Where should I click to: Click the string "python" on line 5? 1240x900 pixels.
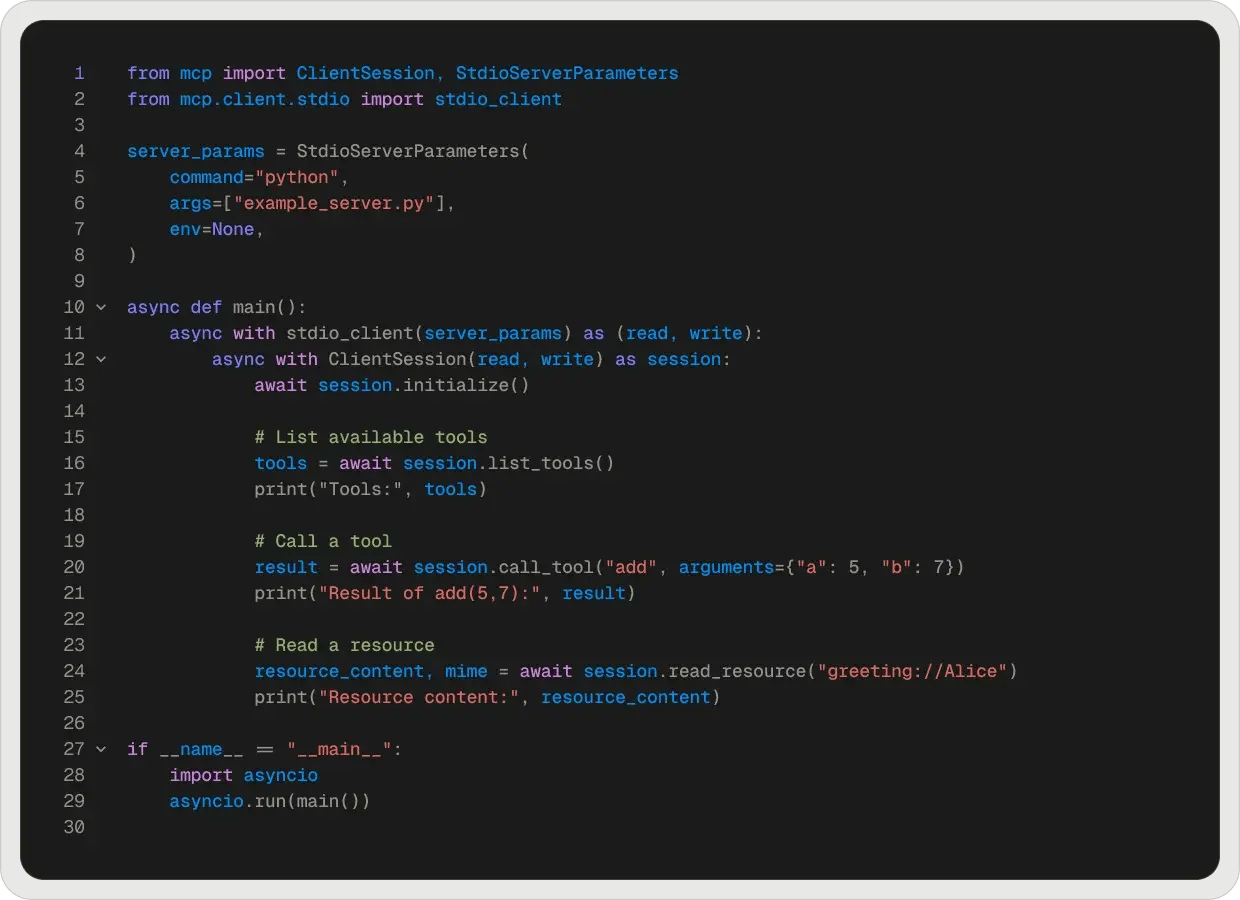click(x=297, y=177)
